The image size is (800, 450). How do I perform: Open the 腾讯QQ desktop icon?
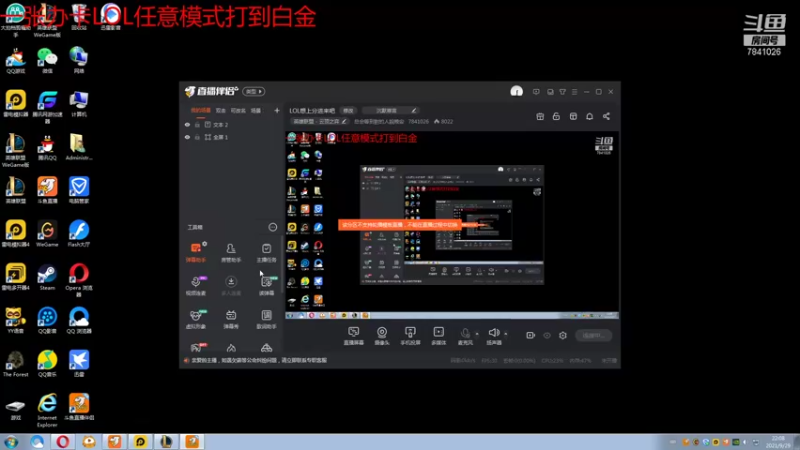tap(47, 147)
